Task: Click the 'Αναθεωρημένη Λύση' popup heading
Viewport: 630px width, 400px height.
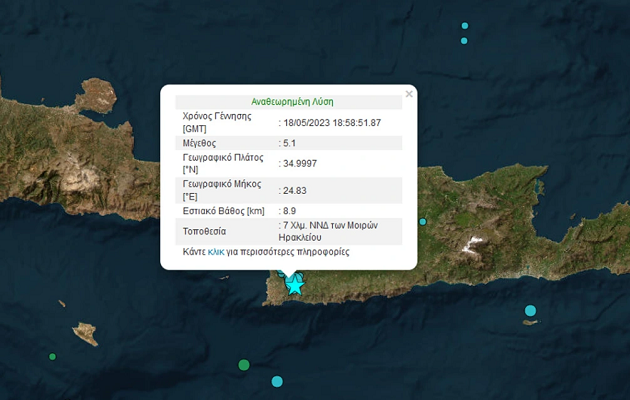Action: click(x=289, y=102)
